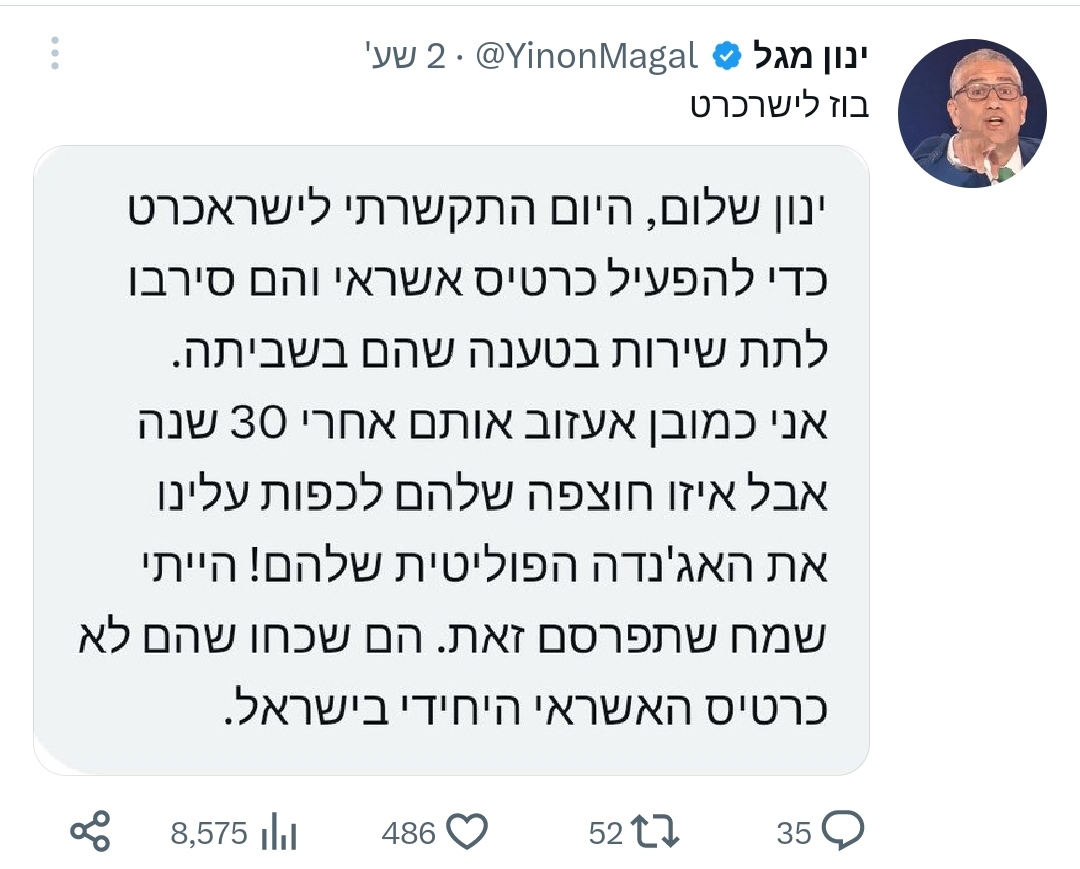Viewport: 1080px width, 869px height.
Task: Open the three-dot more options menu
Action: (x=55, y=54)
